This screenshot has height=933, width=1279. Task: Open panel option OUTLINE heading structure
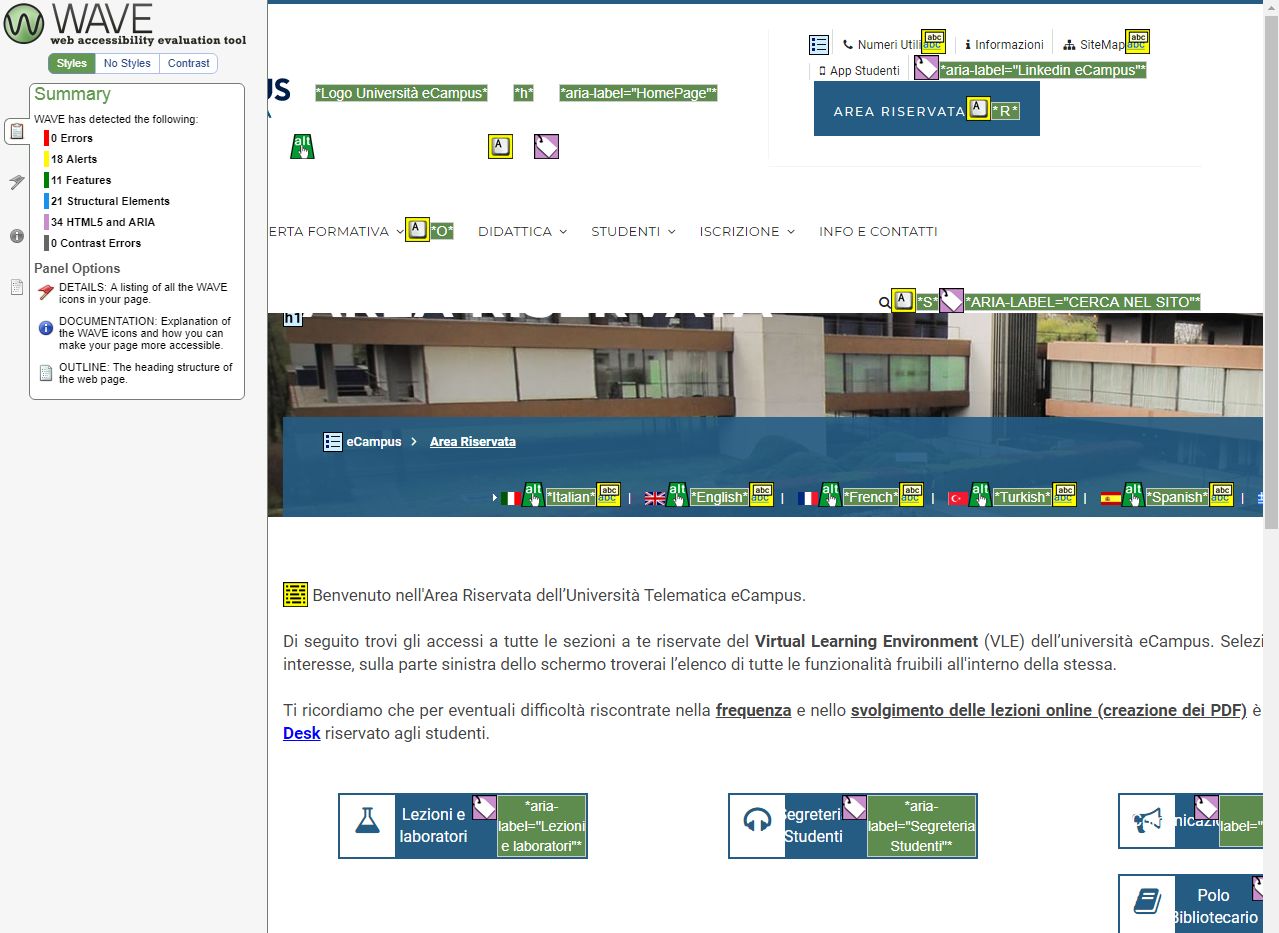(x=135, y=373)
